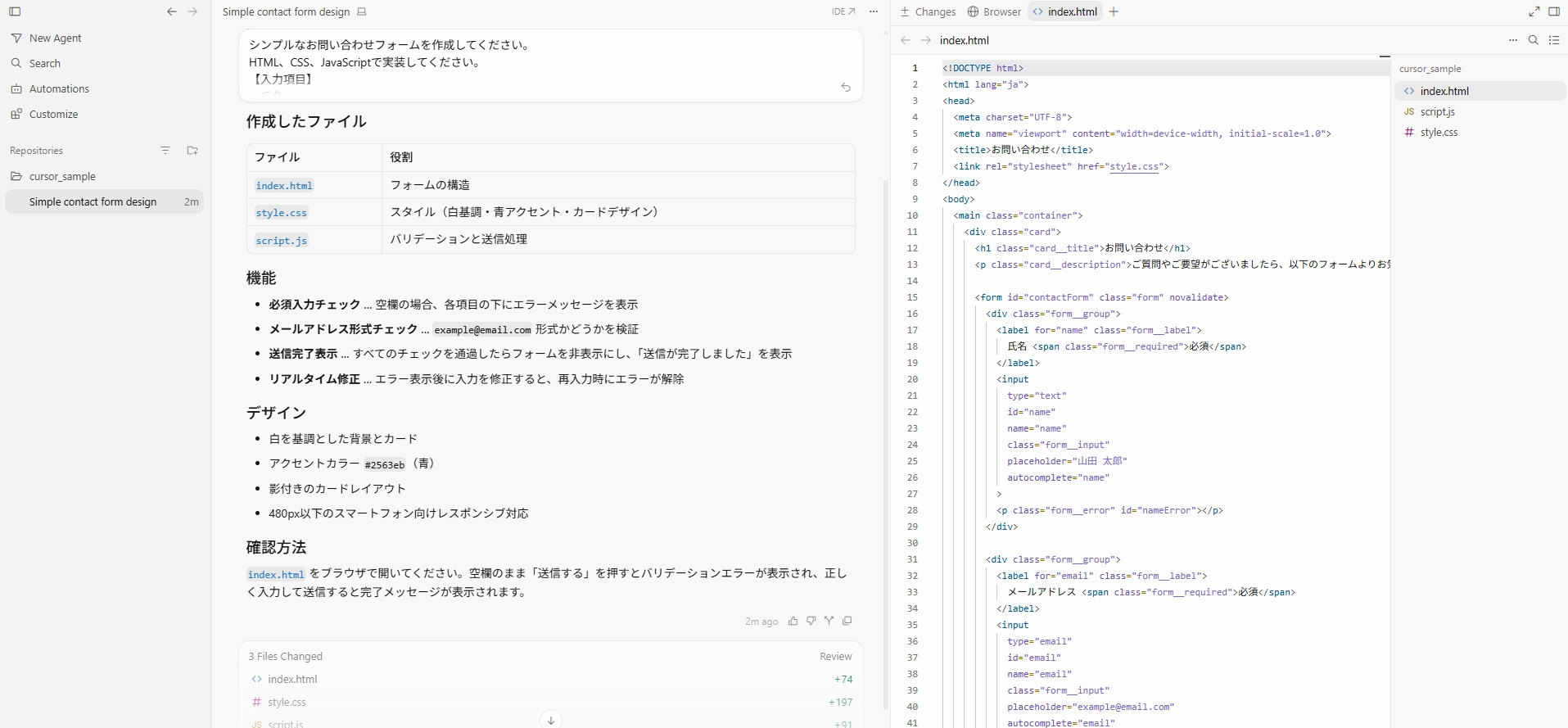Click the #2563eb color code text
The height and width of the screenshot is (728, 1568).
coord(385,465)
